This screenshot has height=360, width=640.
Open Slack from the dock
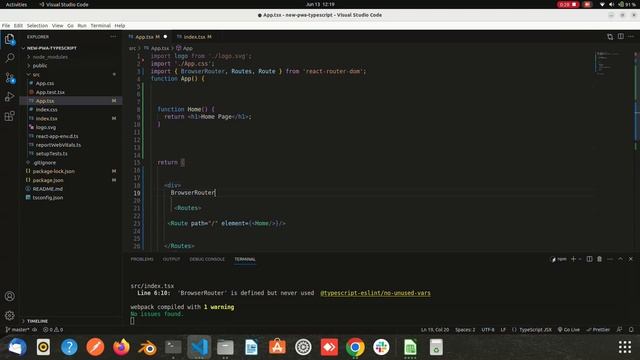coord(381,347)
